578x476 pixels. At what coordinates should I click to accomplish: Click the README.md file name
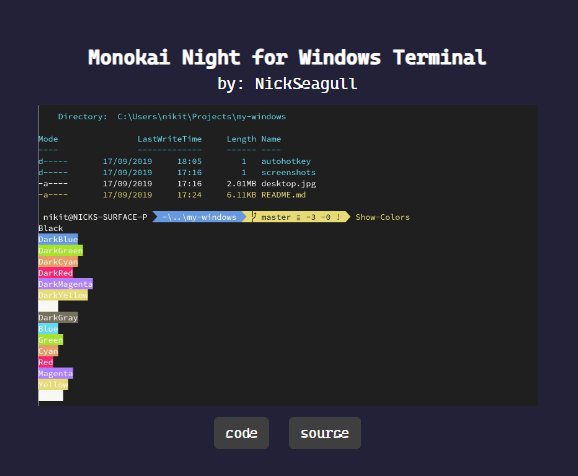(283, 195)
